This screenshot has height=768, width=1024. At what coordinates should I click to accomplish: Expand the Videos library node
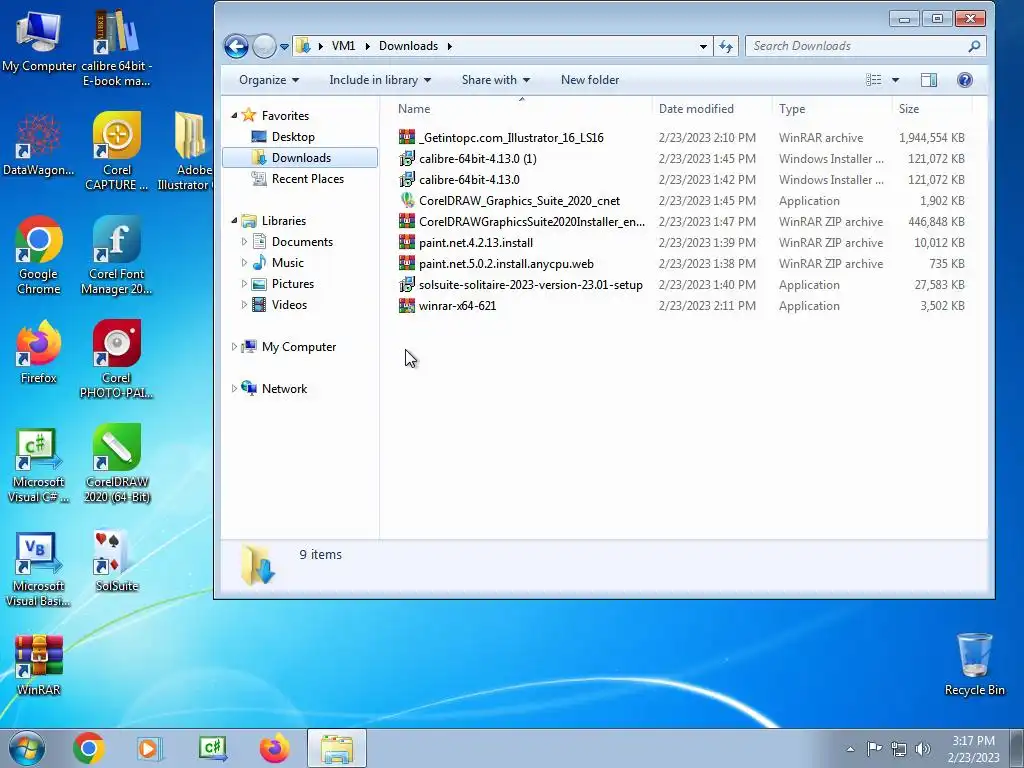pos(244,305)
